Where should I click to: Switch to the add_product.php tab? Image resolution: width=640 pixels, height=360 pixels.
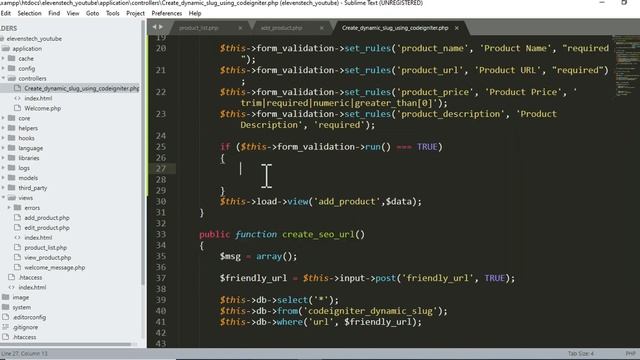[x=282, y=28]
